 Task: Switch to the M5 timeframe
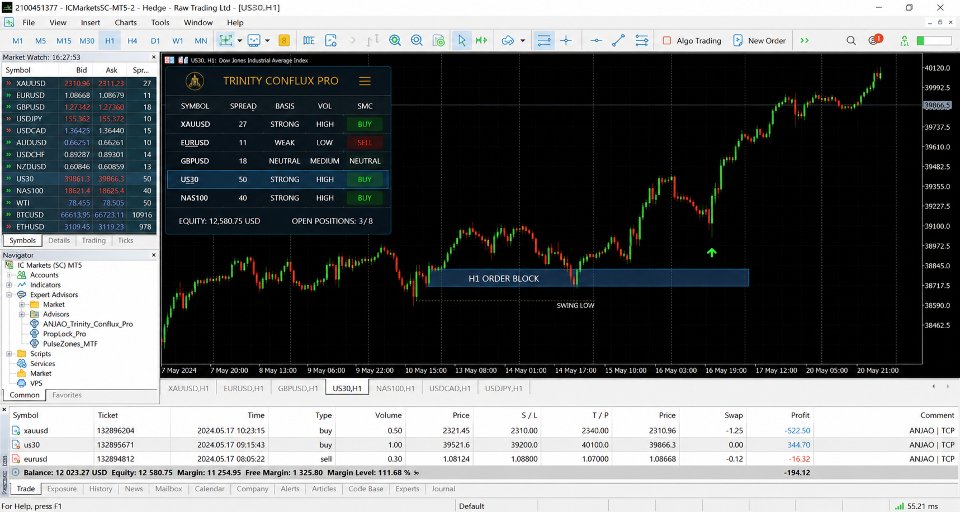[x=40, y=40]
